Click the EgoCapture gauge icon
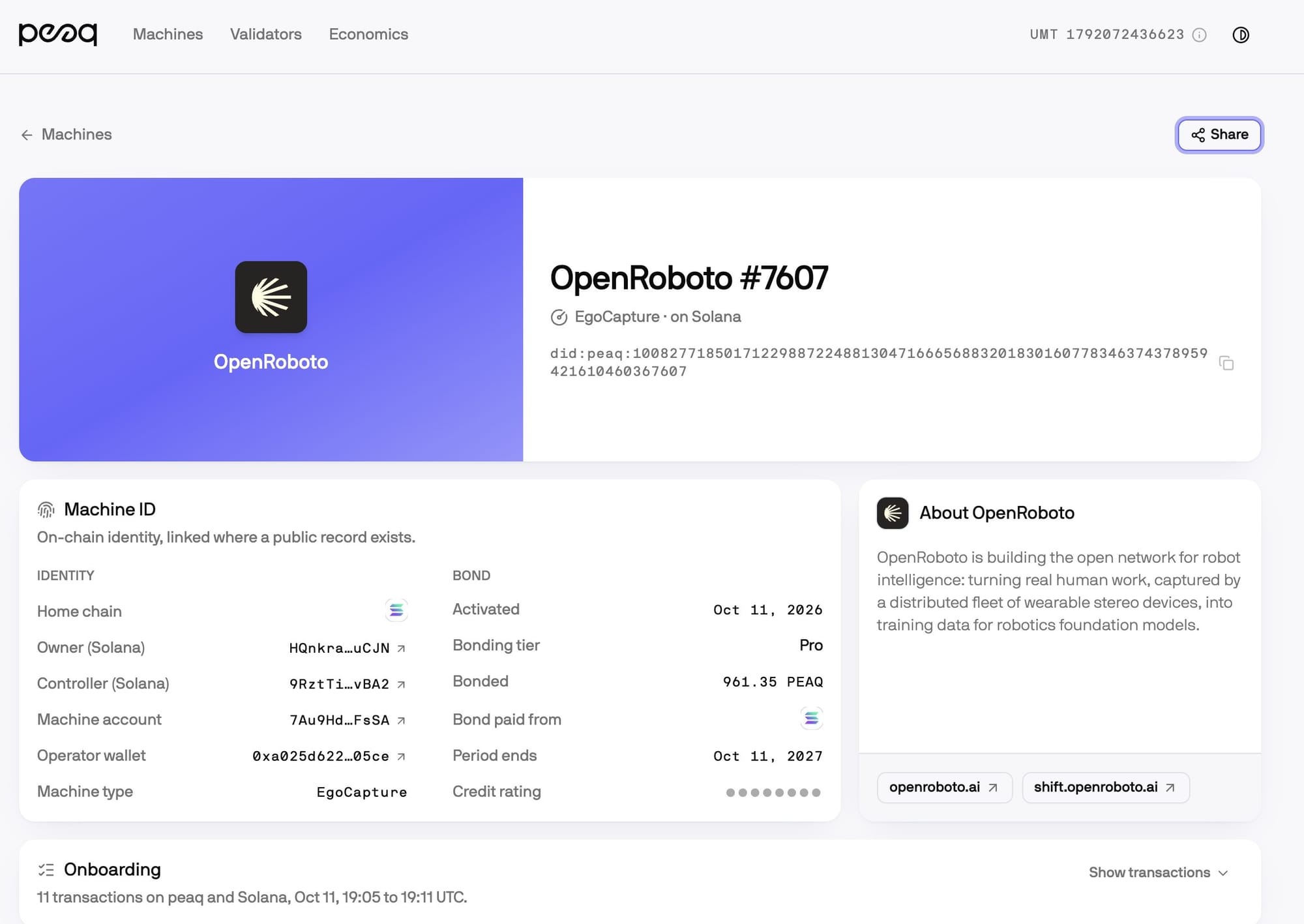Screen dimensions: 1304x924 [559, 318]
